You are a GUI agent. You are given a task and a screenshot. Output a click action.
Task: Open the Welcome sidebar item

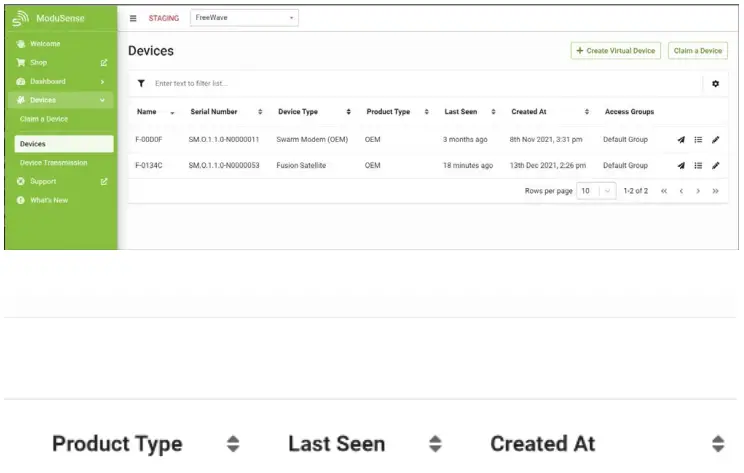pos(45,44)
